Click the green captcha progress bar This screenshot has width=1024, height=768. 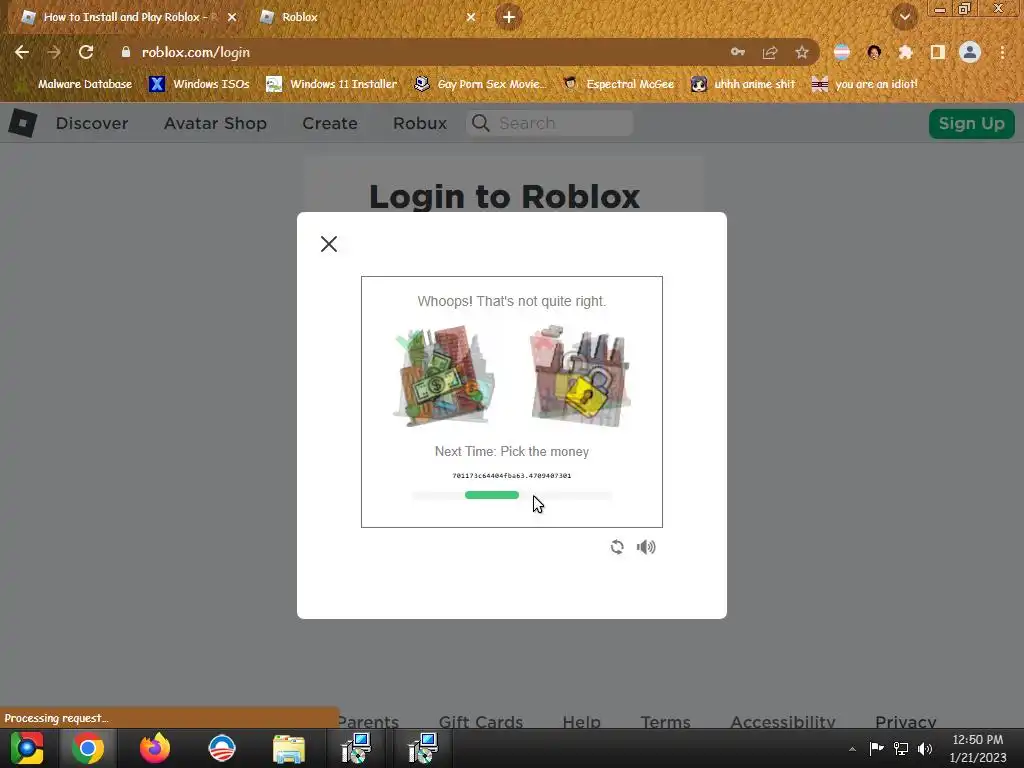pos(492,495)
